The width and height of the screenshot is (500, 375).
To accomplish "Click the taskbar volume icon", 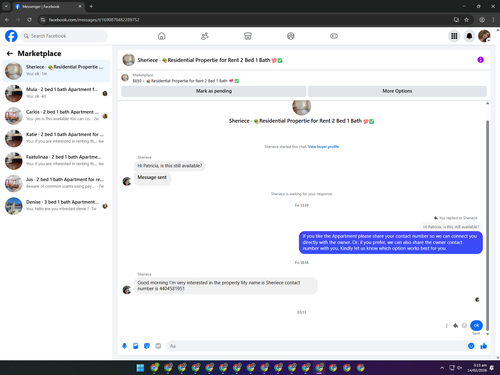I will click(460, 368).
